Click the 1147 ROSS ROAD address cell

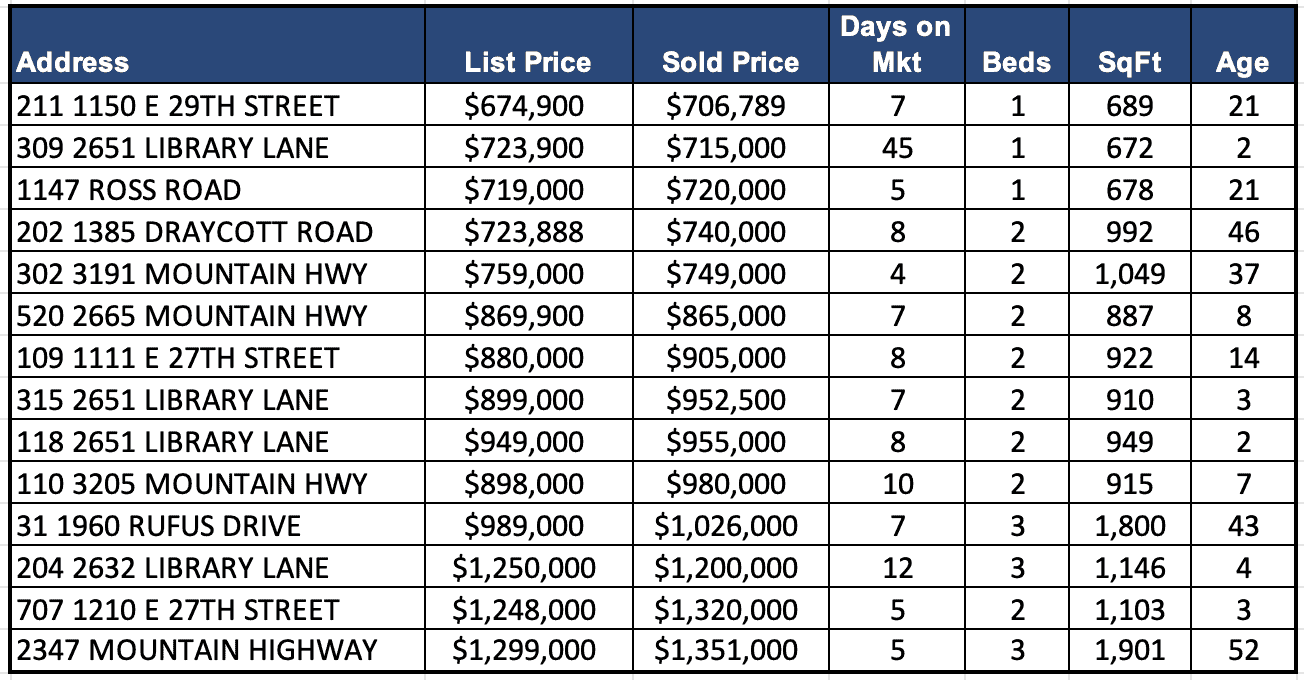129,190
